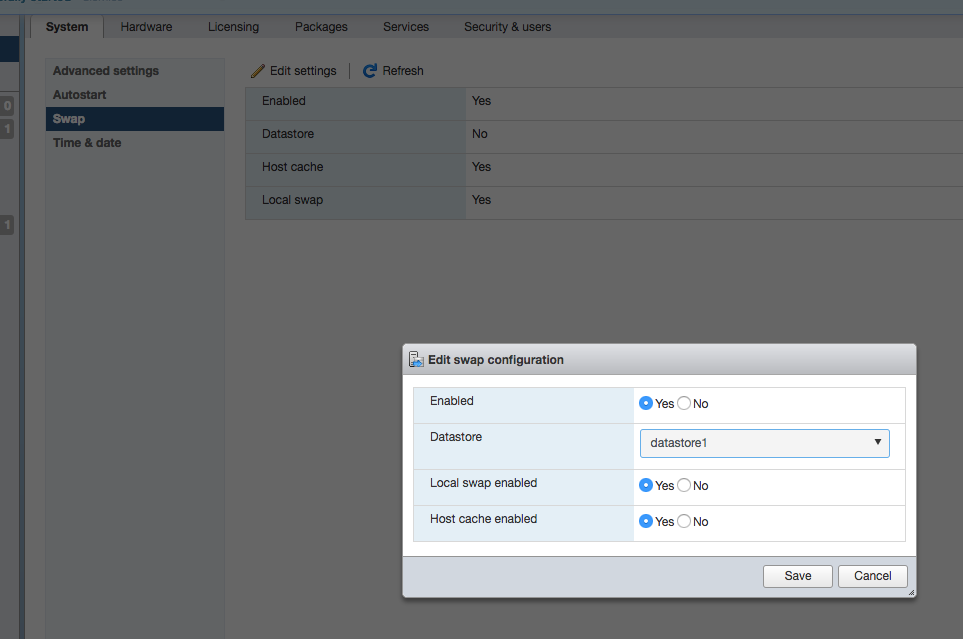Open the datastore1 dropdown

[x=765, y=443]
